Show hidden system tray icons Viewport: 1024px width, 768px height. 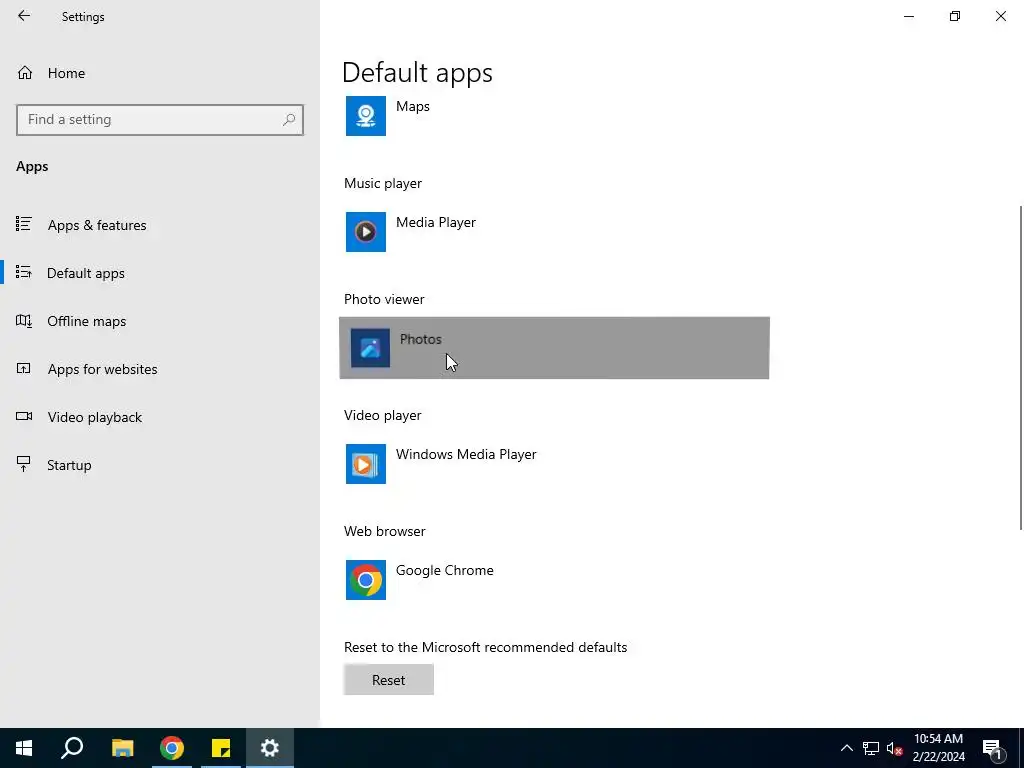[846, 748]
